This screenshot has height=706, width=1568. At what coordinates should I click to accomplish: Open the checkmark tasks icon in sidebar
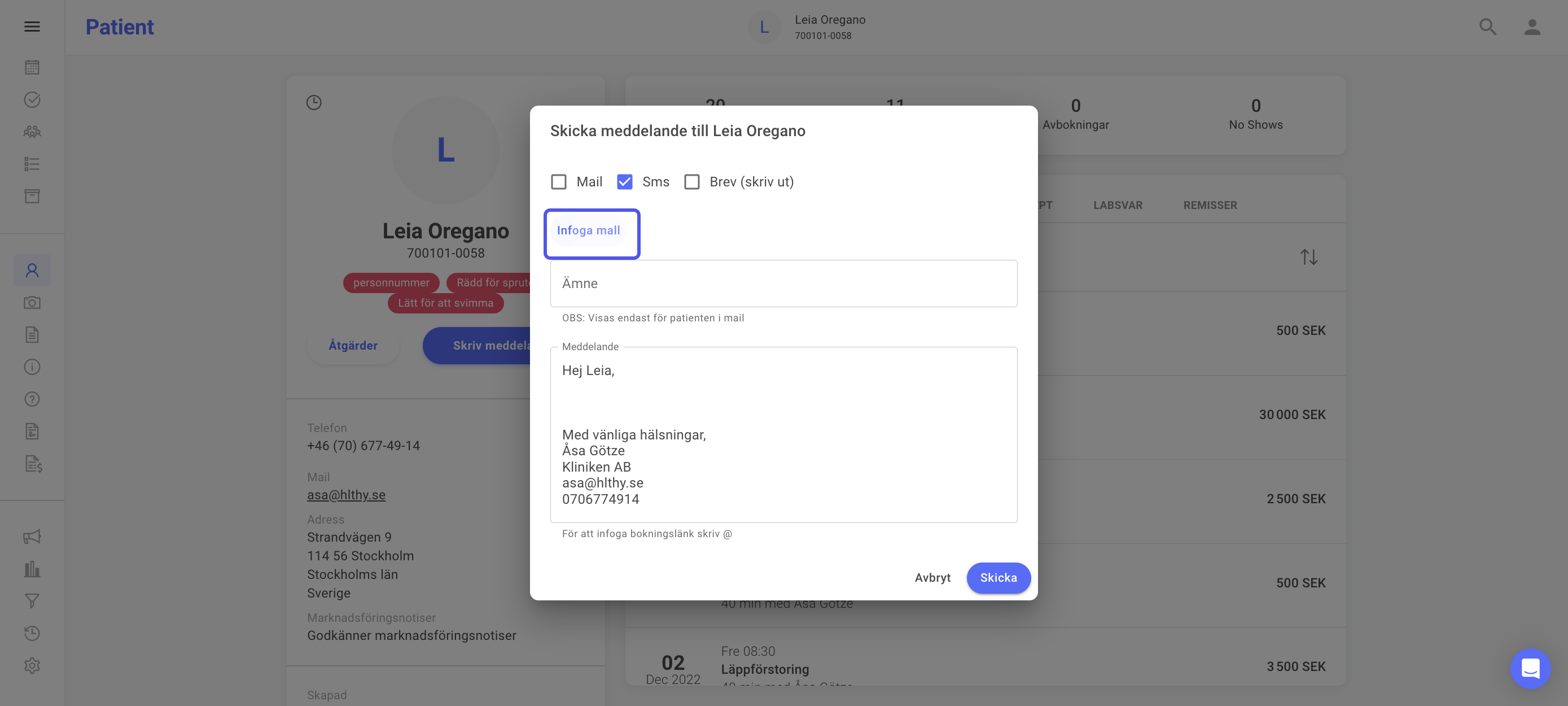[x=32, y=99]
